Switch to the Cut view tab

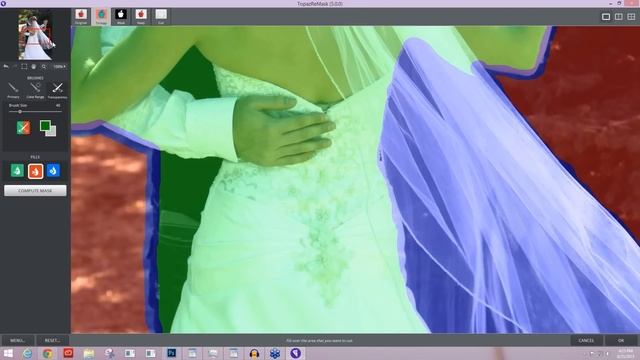161,17
